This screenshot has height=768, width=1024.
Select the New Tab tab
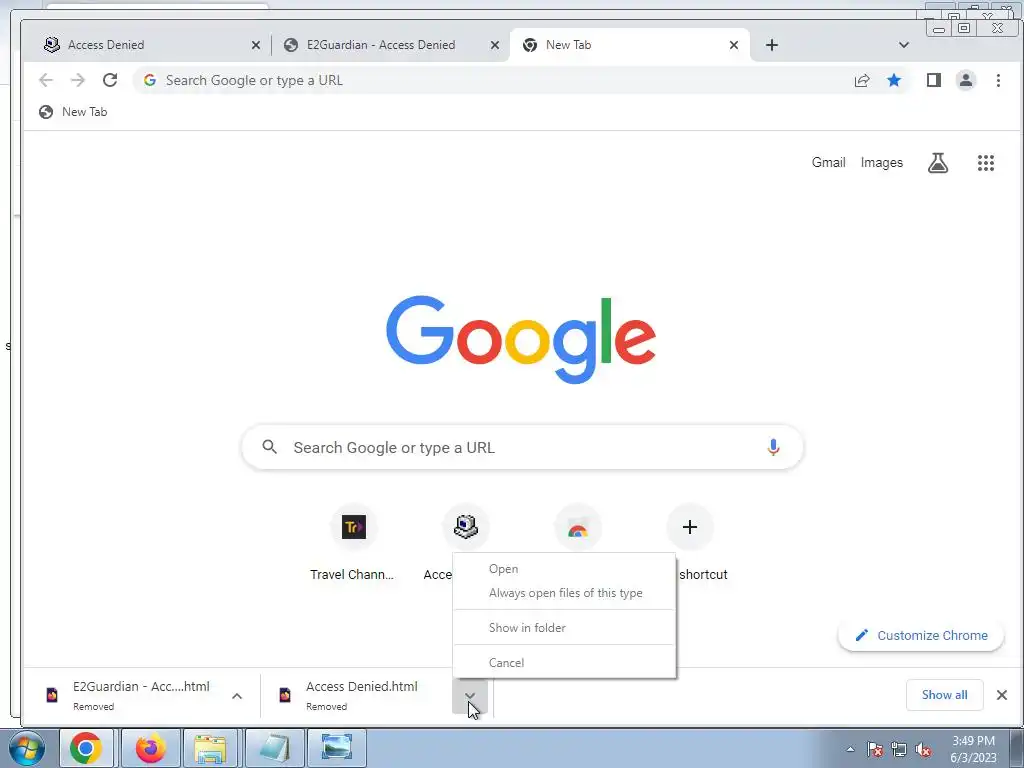click(x=630, y=45)
